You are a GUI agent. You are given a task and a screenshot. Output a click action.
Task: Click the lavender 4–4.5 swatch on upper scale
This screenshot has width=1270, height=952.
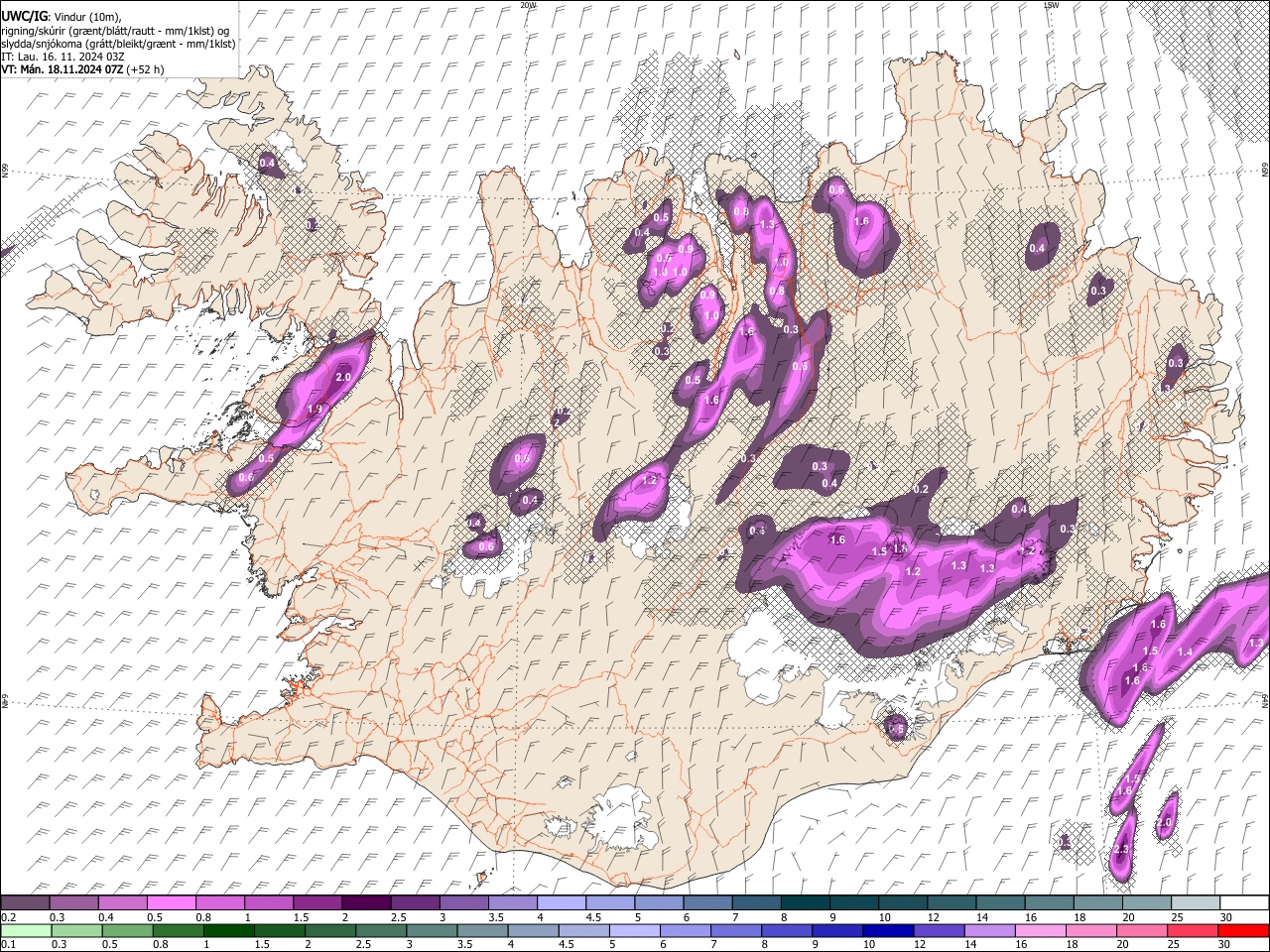560,903
